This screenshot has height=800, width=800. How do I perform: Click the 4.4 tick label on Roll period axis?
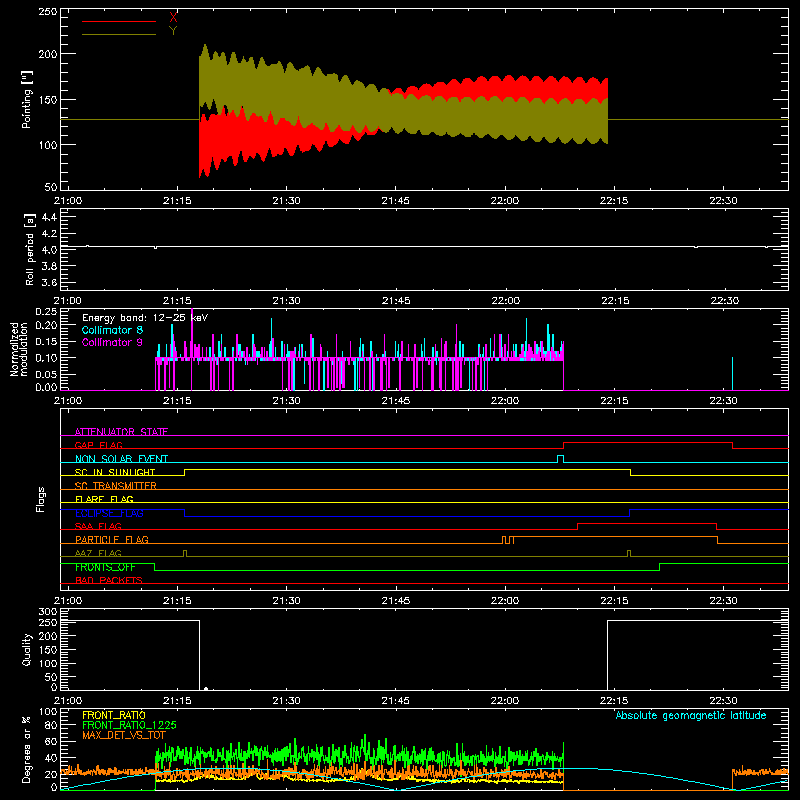pyautogui.click(x=49, y=217)
